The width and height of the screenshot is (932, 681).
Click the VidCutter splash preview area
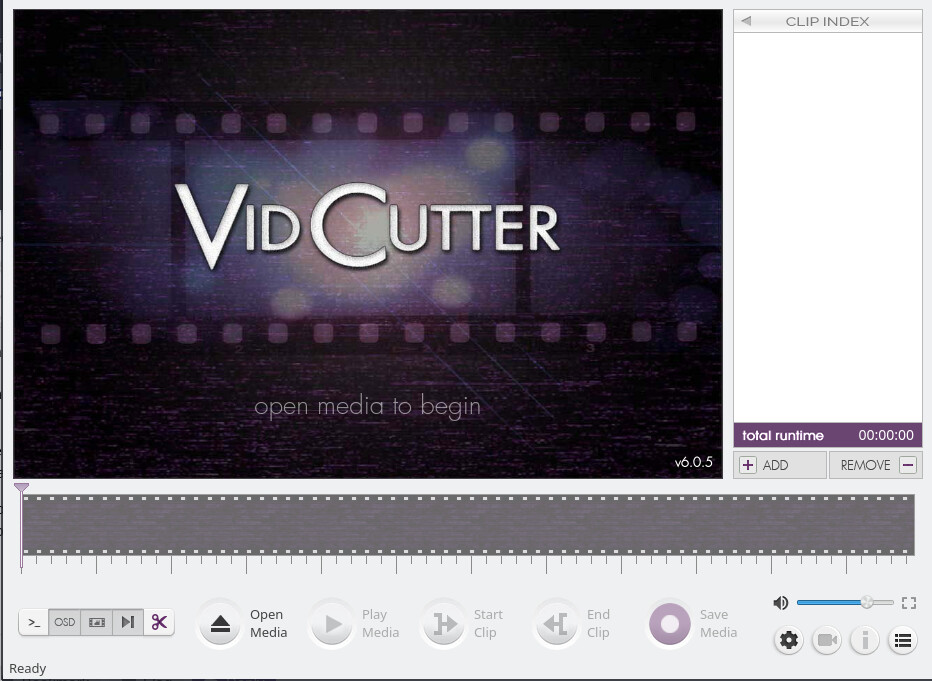pyautogui.click(x=368, y=244)
